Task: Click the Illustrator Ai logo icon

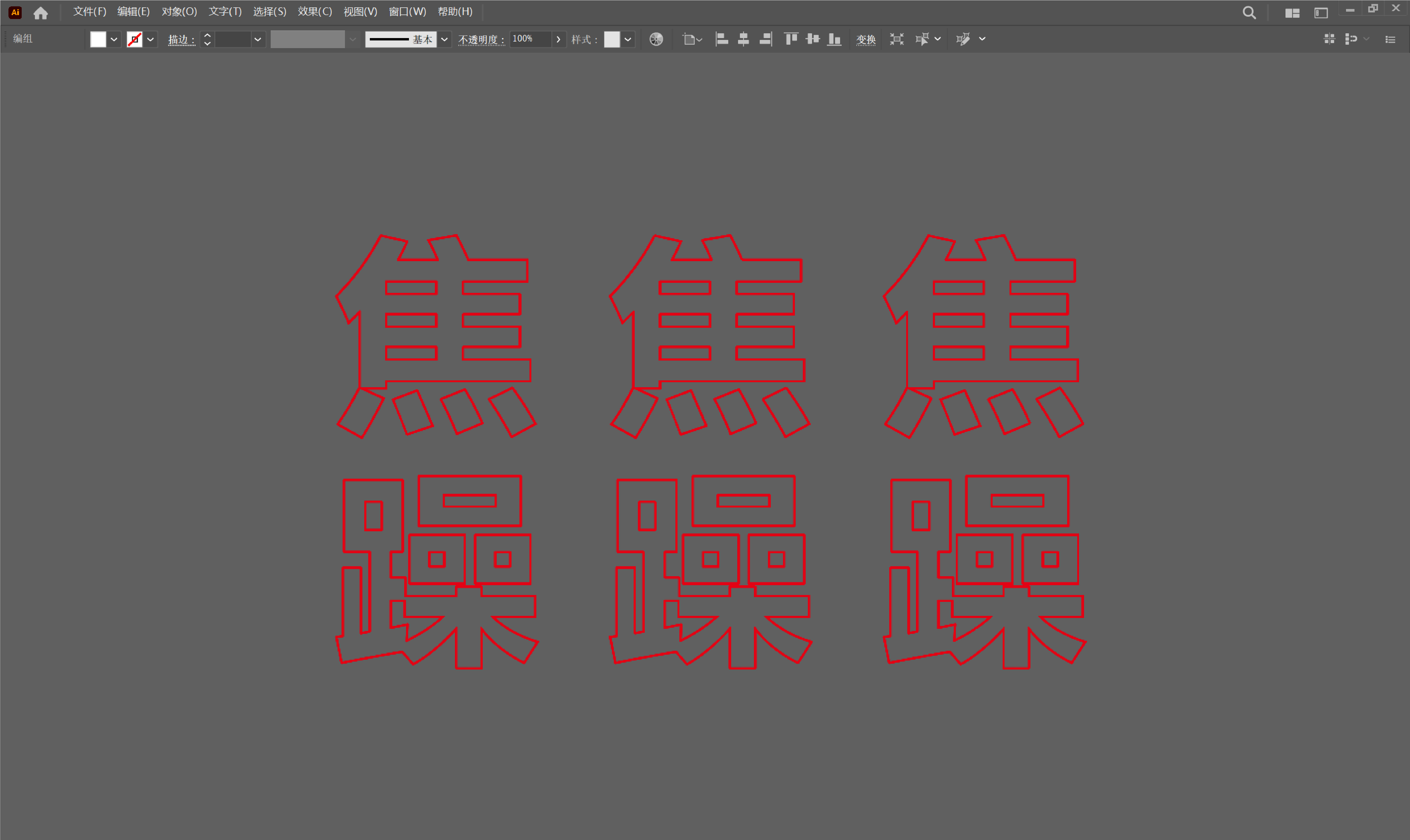Action: (15, 12)
